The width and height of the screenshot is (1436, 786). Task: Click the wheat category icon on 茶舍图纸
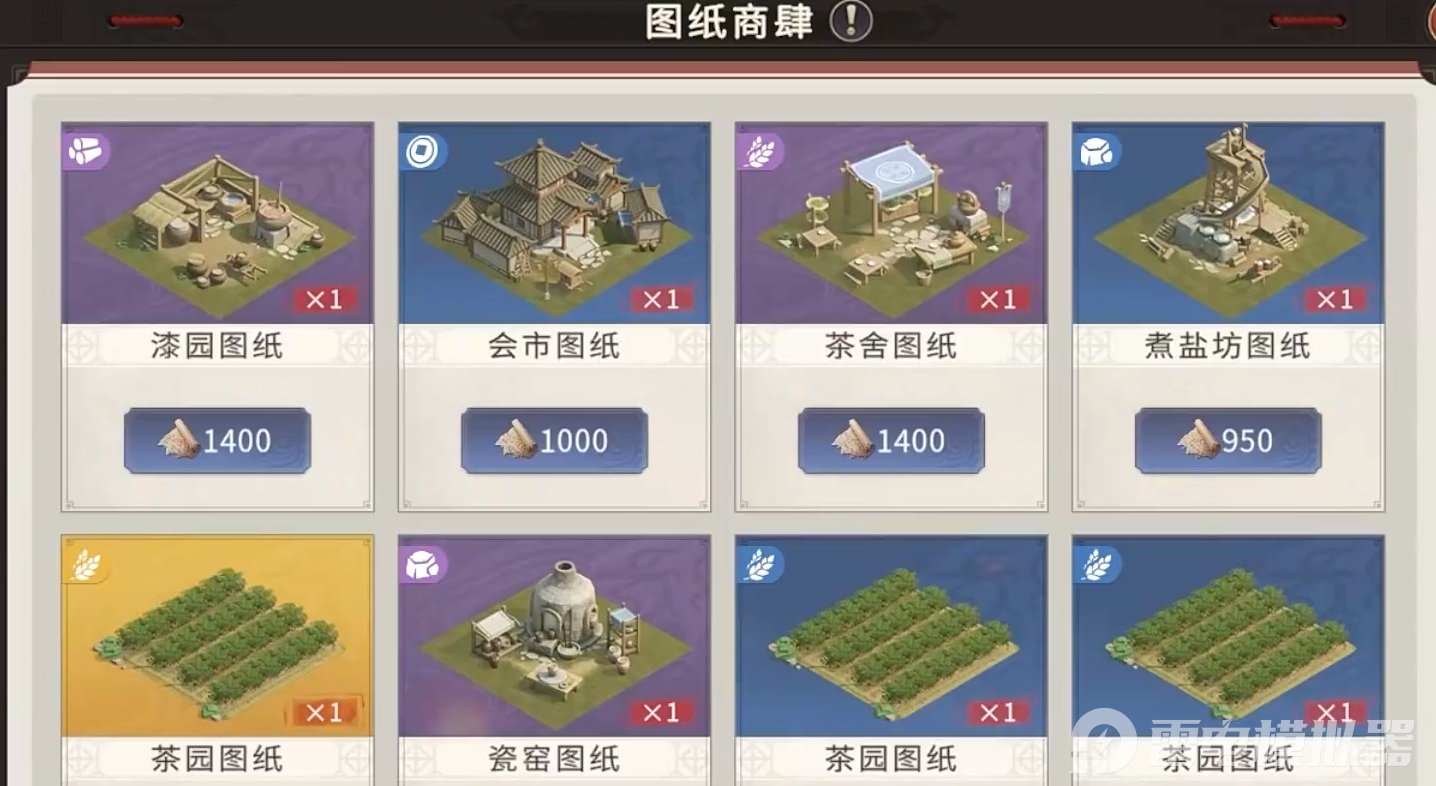tap(761, 151)
